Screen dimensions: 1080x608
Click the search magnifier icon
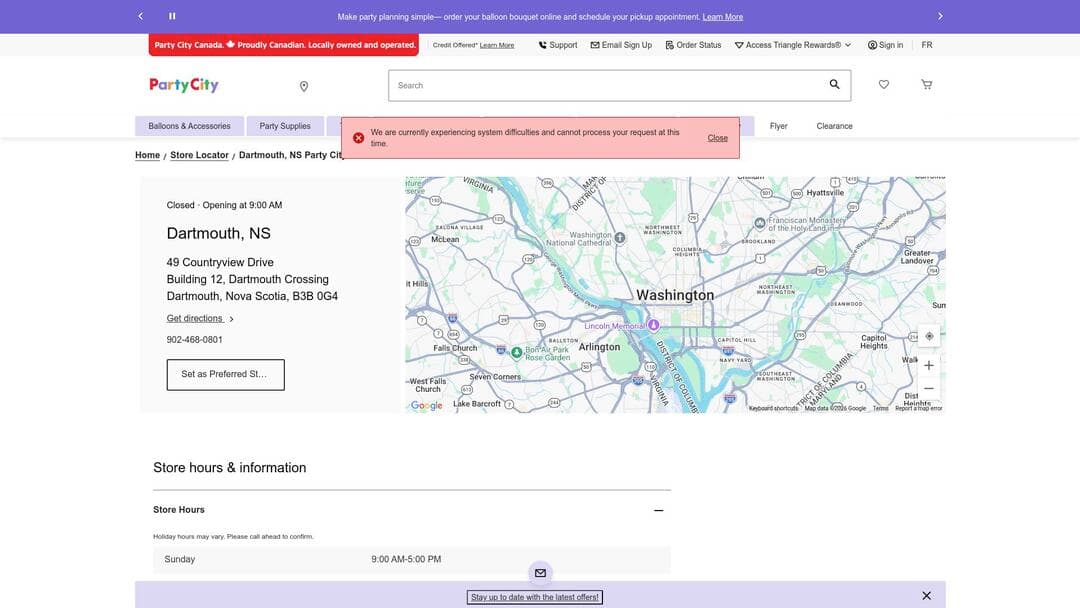point(833,83)
